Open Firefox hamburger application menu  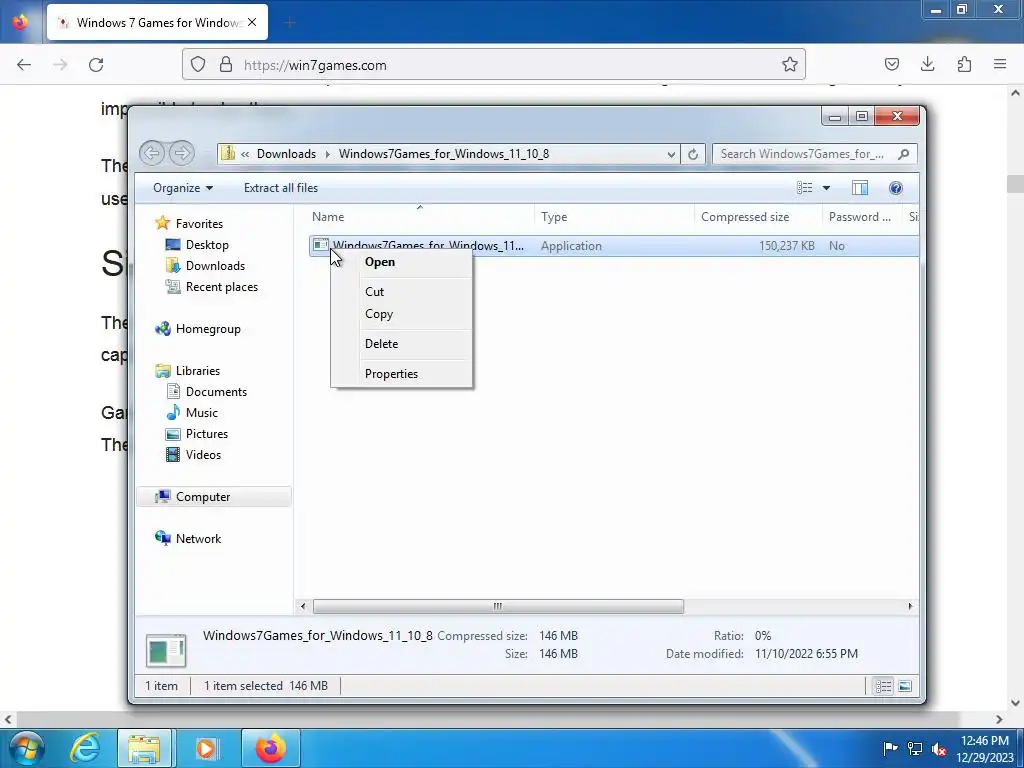click(1000, 64)
